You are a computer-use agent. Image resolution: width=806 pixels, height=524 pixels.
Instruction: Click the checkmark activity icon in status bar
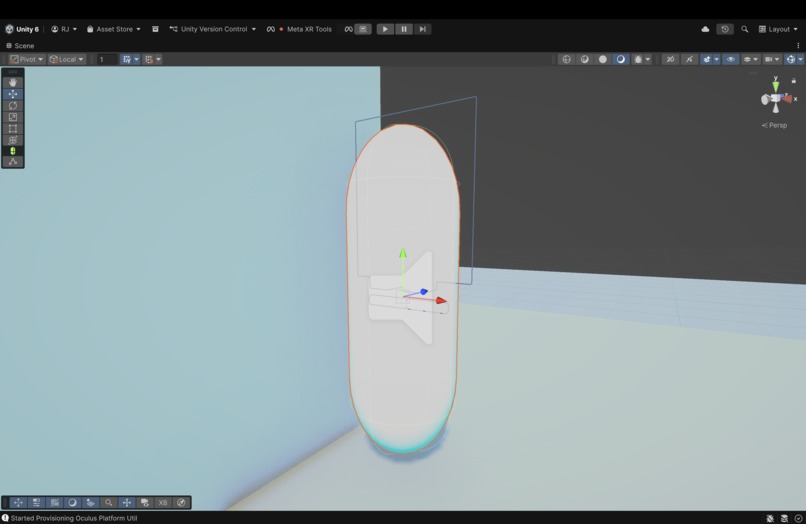tap(798, 518)
